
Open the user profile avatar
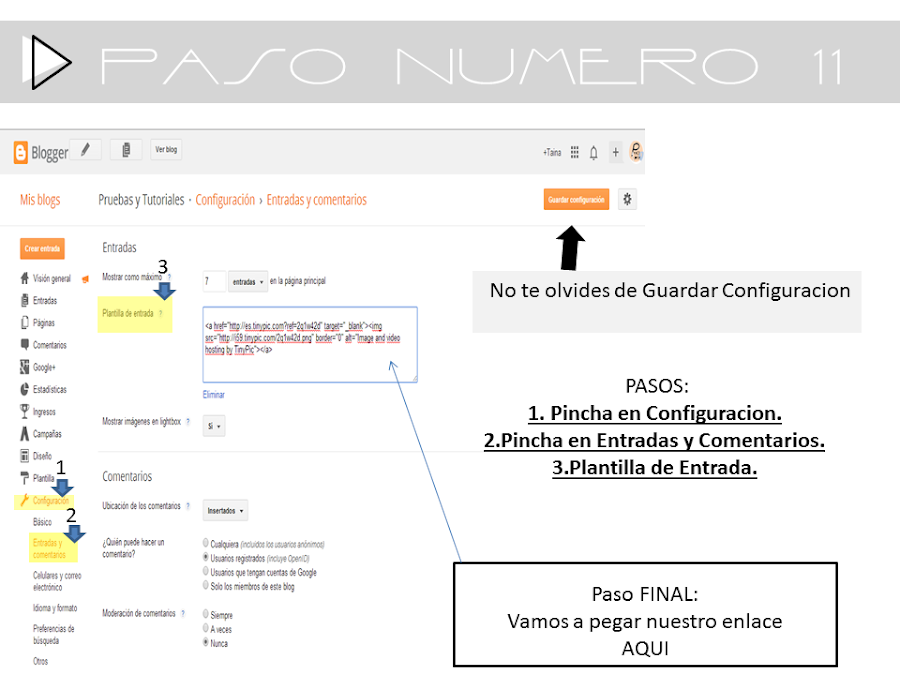[x=636, y=152]
